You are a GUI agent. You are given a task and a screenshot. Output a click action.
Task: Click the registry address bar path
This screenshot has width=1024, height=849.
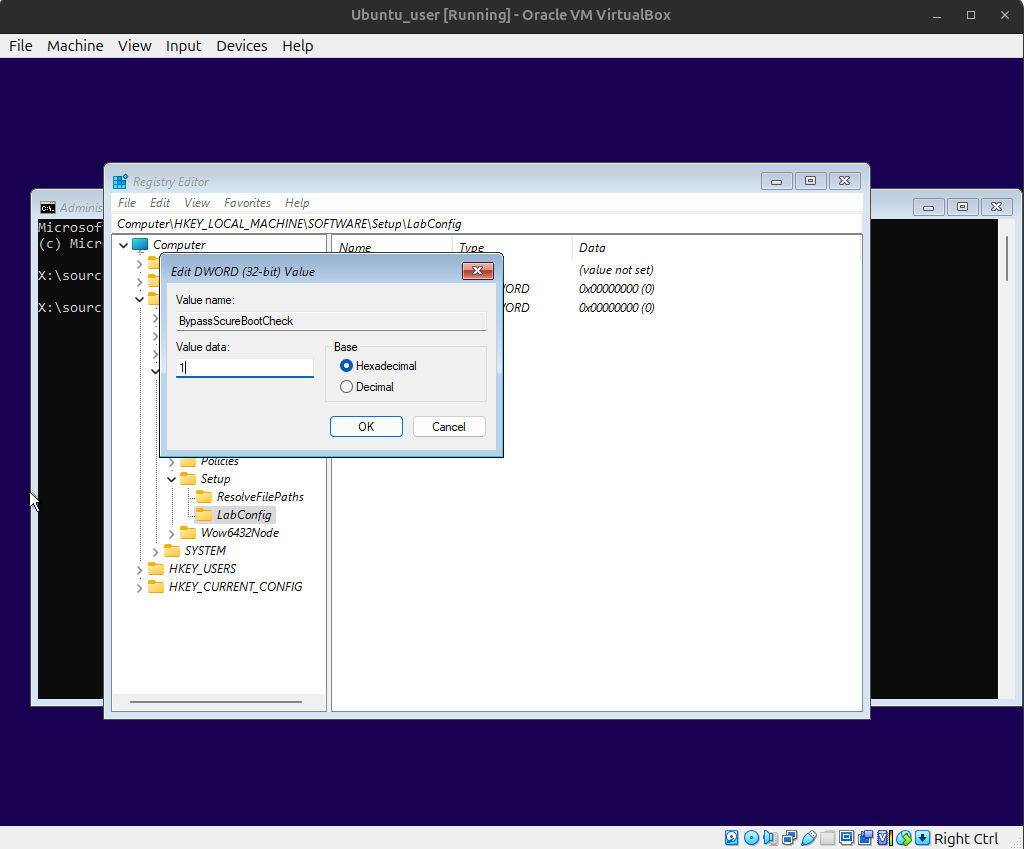pyautogui.click(x=487, y=224)
